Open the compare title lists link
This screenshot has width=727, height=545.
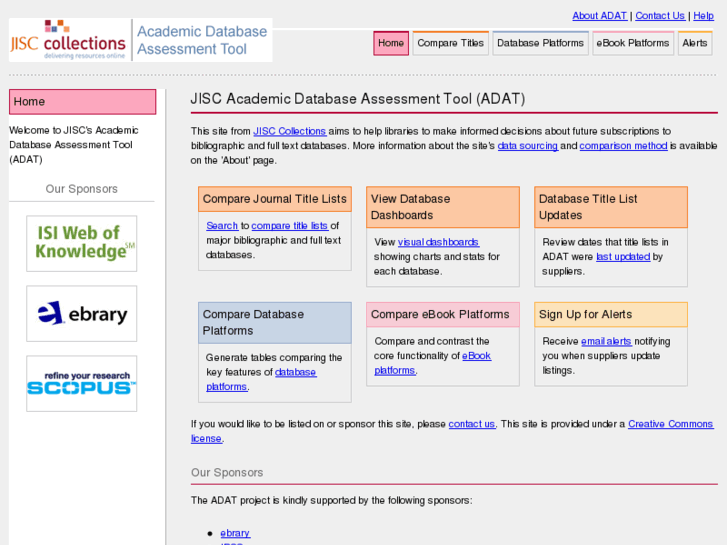pyautogui.click(x=290, y=225)
